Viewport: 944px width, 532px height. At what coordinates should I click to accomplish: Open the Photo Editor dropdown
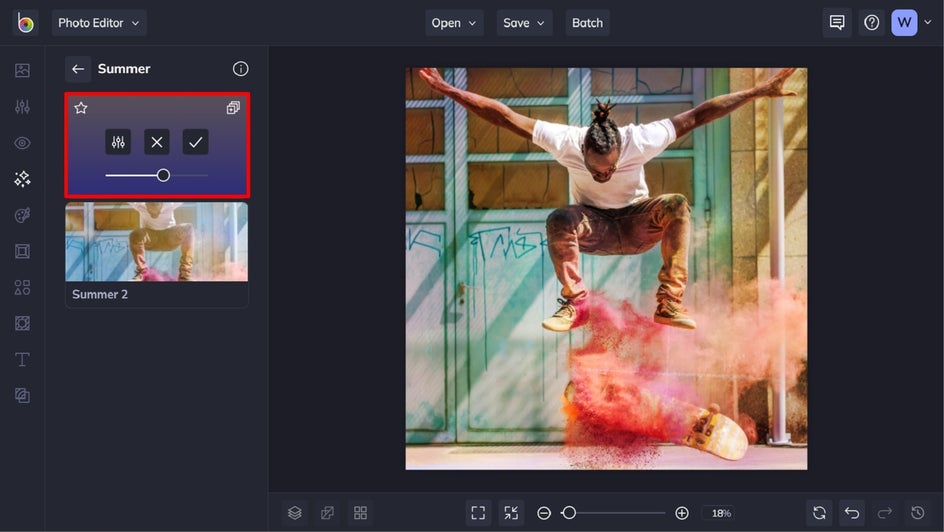coord(99,23)
